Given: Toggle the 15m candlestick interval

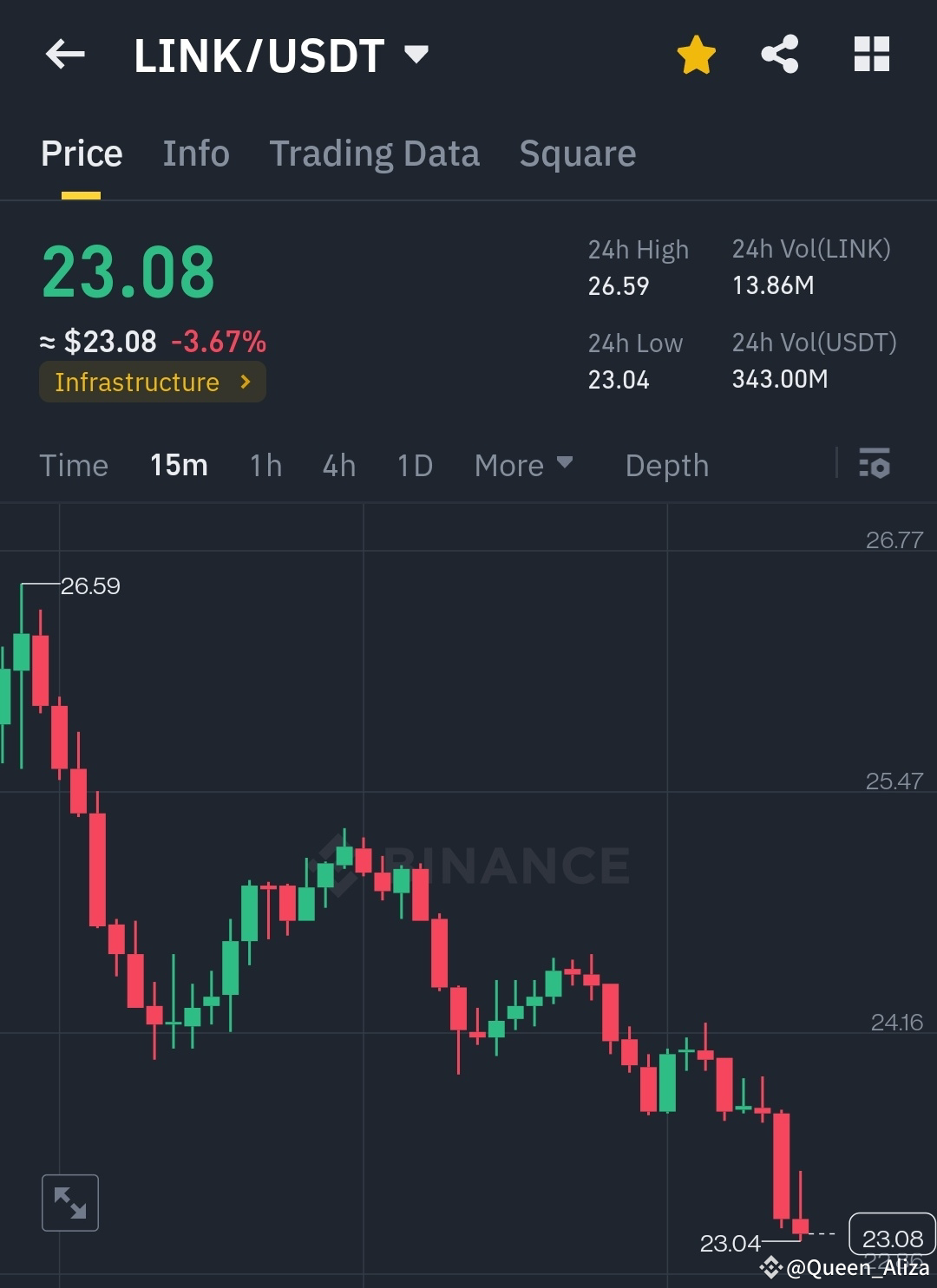Looking at the screenshot, I should 178,466.
